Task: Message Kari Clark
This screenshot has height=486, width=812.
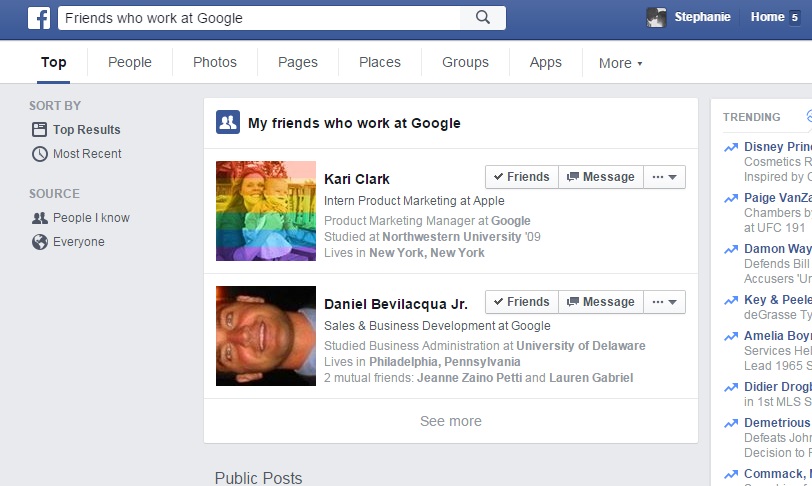Action: [x=600, y=177]
